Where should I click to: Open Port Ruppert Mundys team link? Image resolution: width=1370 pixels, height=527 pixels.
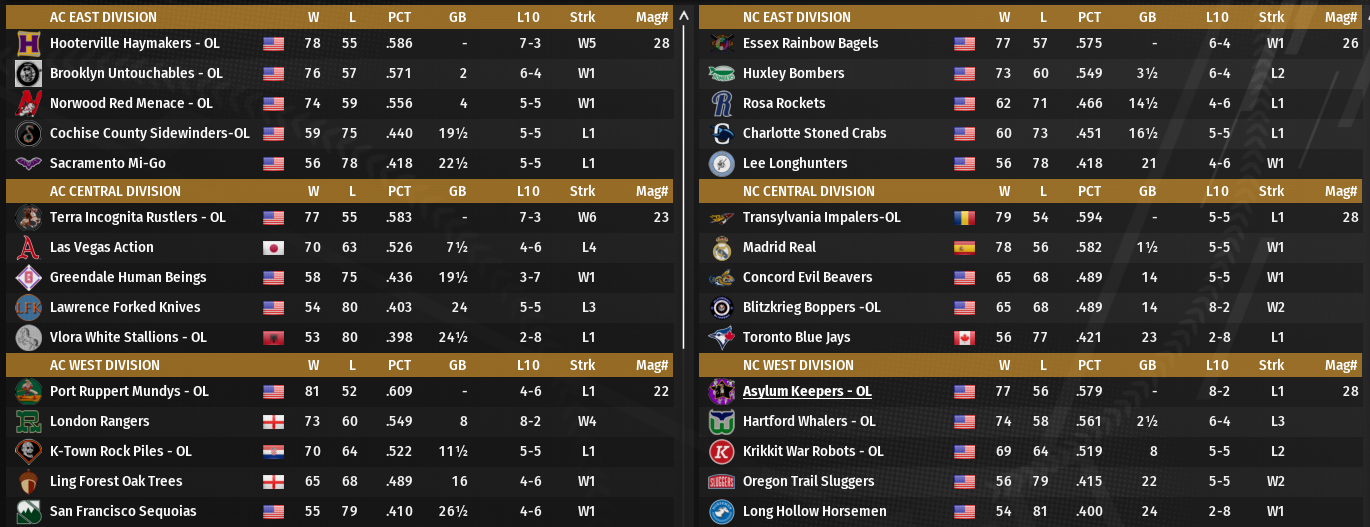[x=129, y=391]
